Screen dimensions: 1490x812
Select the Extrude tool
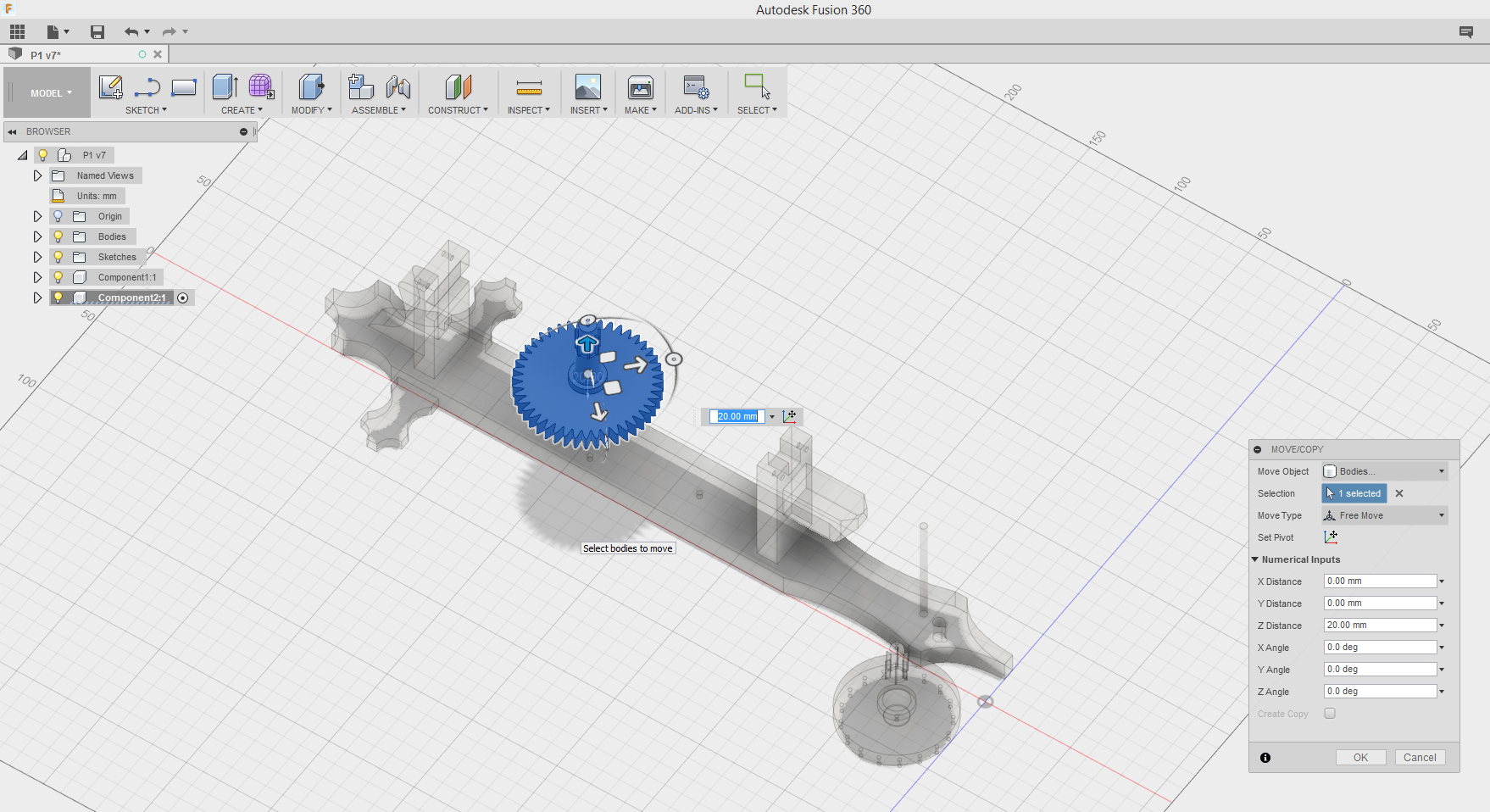pos(225,86)
